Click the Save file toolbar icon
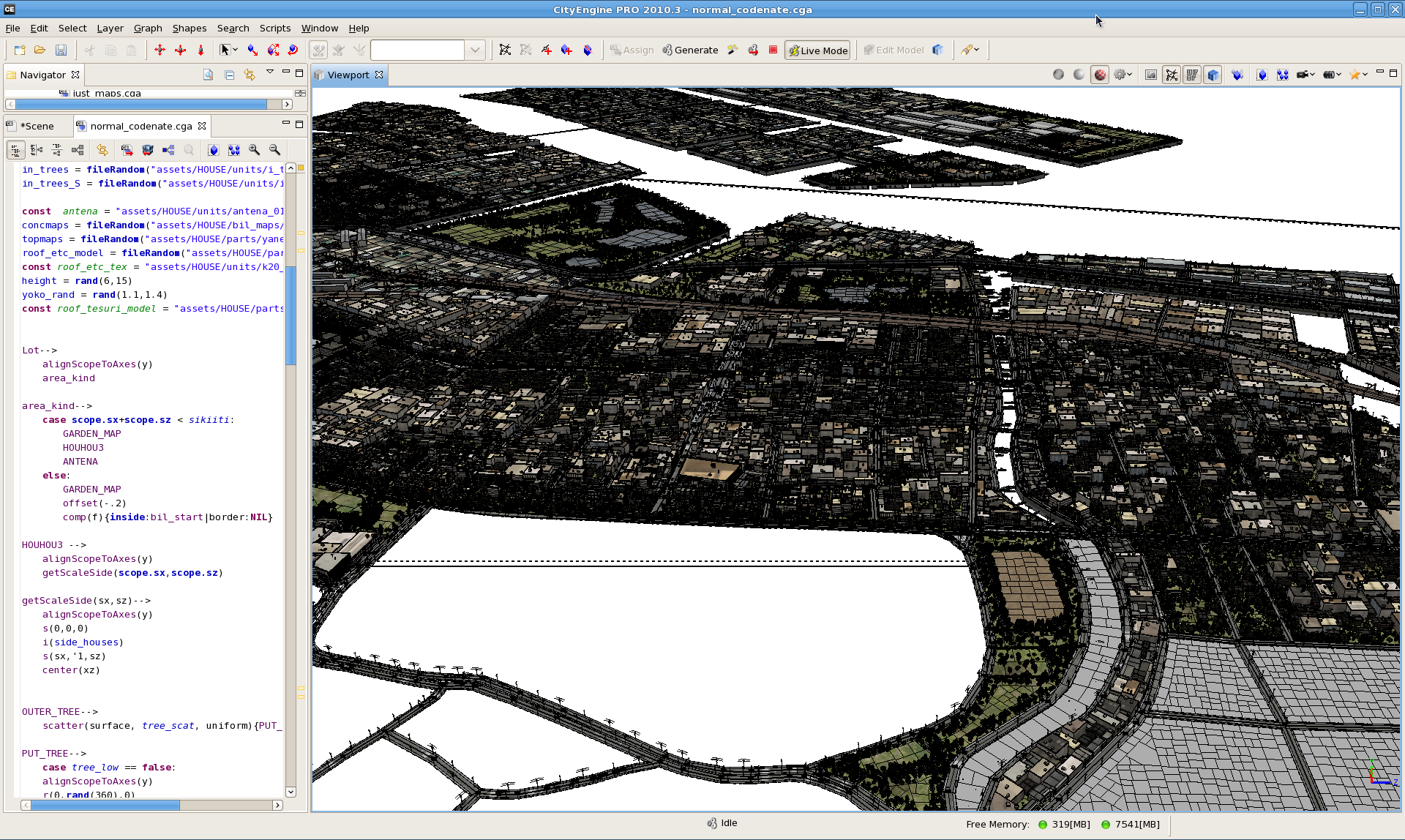1405x840 pixels. 61,50
